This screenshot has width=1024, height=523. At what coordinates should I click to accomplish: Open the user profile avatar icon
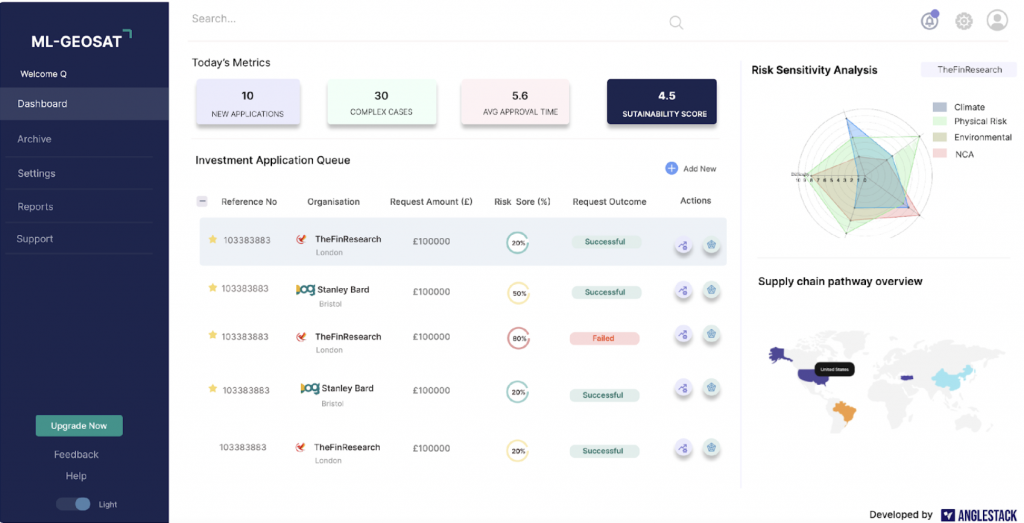(x=997, y=20)
